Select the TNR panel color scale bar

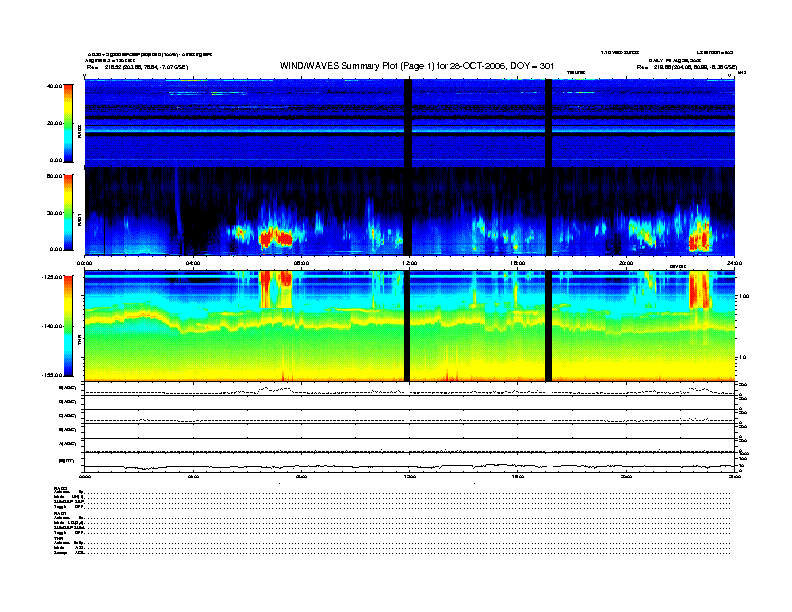pos(68,326)
